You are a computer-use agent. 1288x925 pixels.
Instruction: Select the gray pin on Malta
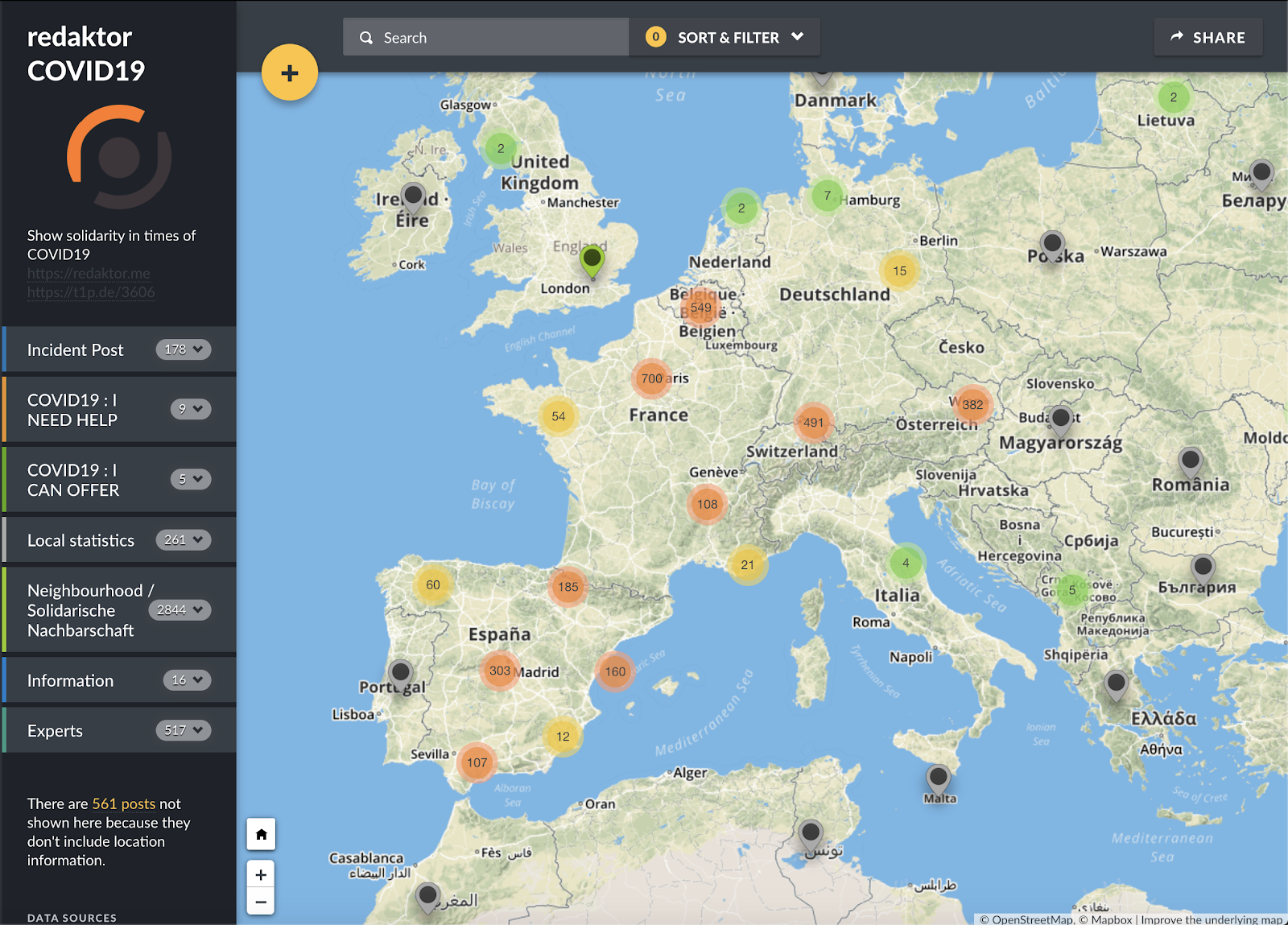pyautogui.click(x=938, y=779)
